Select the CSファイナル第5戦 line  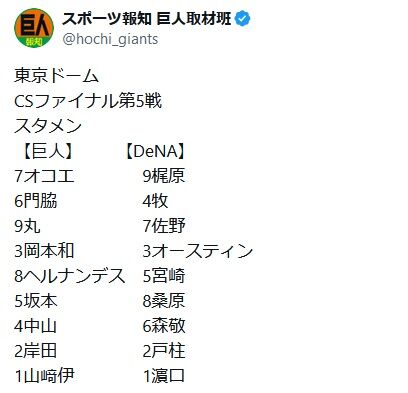coord(88,101)
